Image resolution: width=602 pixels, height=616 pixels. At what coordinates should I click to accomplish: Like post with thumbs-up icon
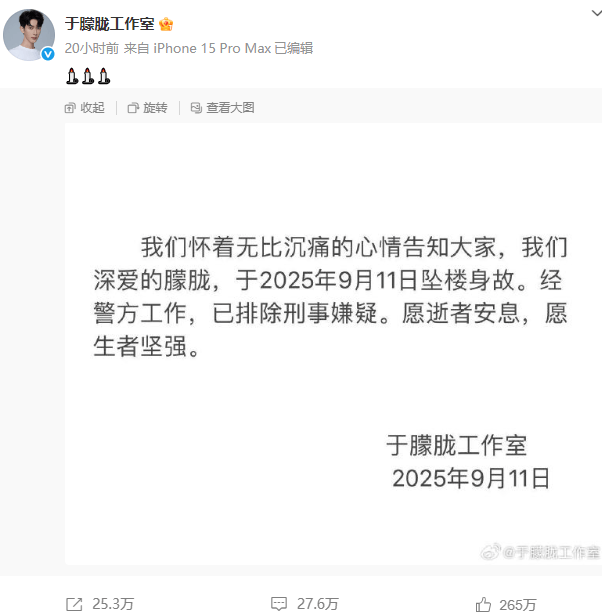point(483,604)
